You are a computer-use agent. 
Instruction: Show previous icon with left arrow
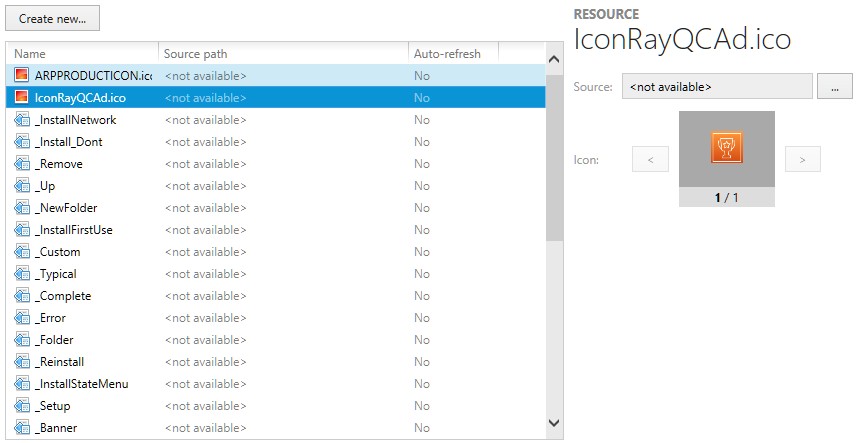pos(650,158)
